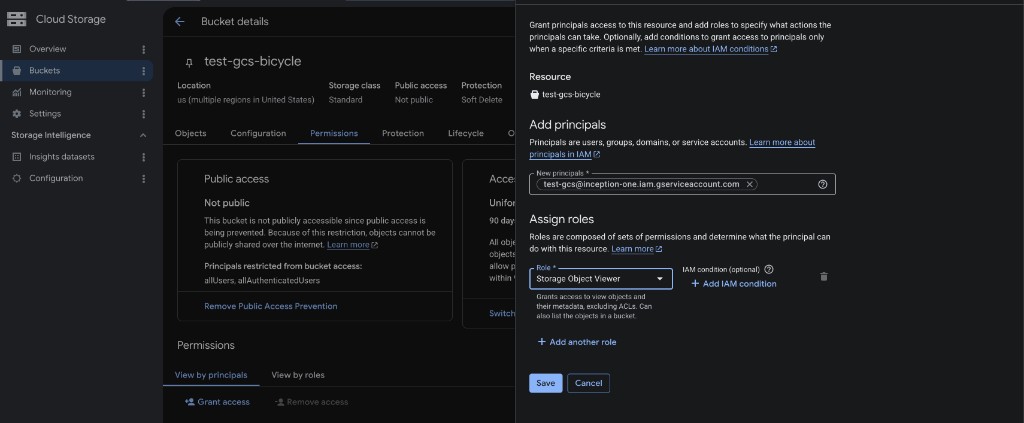
Task: Click the bucket icon beside the test-gcs-bicycle resource
Action: point(534,94)
